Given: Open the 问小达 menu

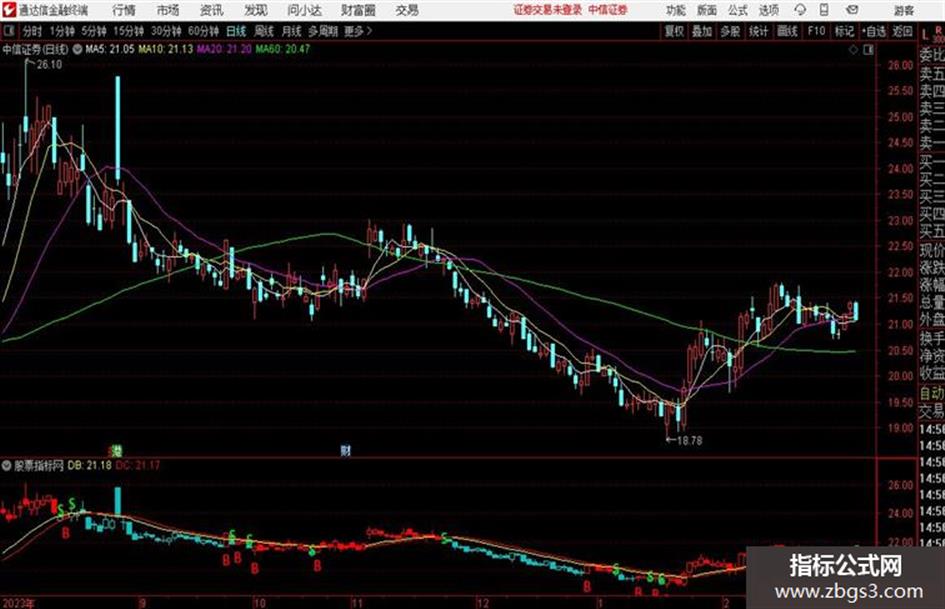Looking at the screenshot, I should [x=304, y=10].
